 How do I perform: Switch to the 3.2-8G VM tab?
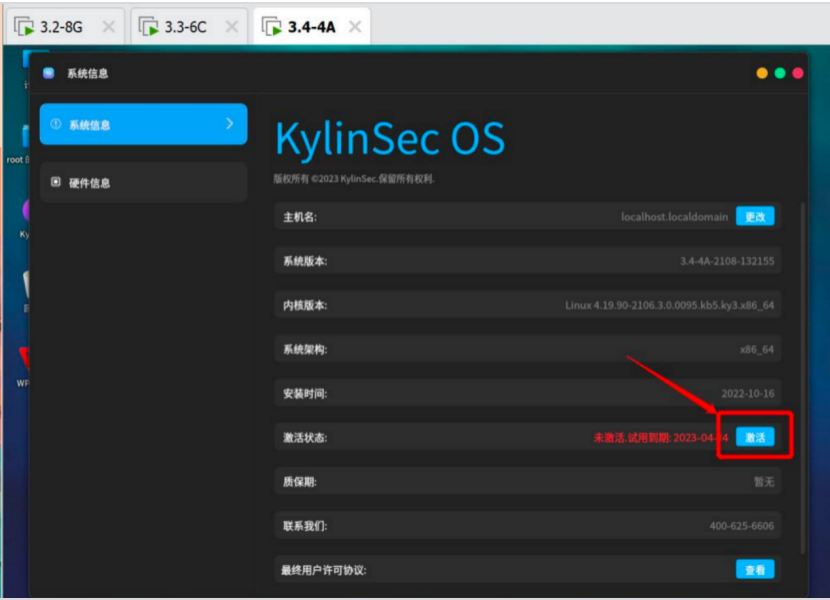coord(65,26)
